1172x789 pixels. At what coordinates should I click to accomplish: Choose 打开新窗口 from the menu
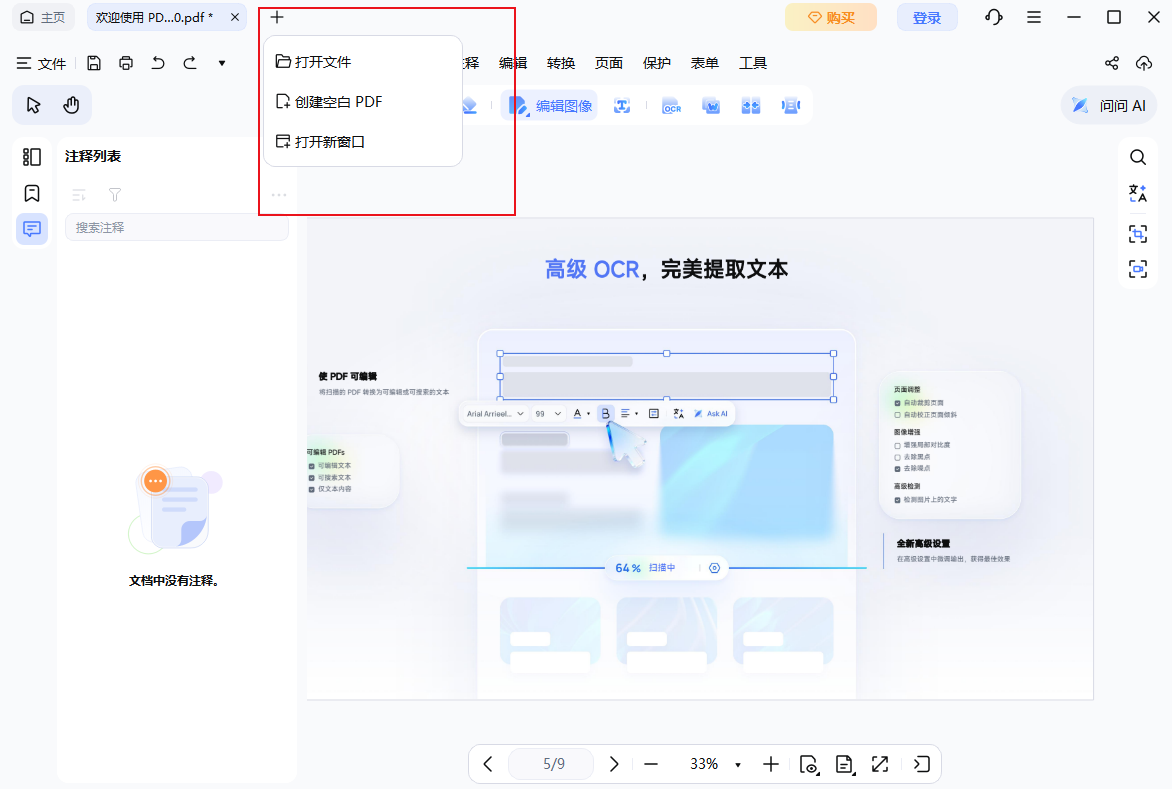(x=363, y=141)
